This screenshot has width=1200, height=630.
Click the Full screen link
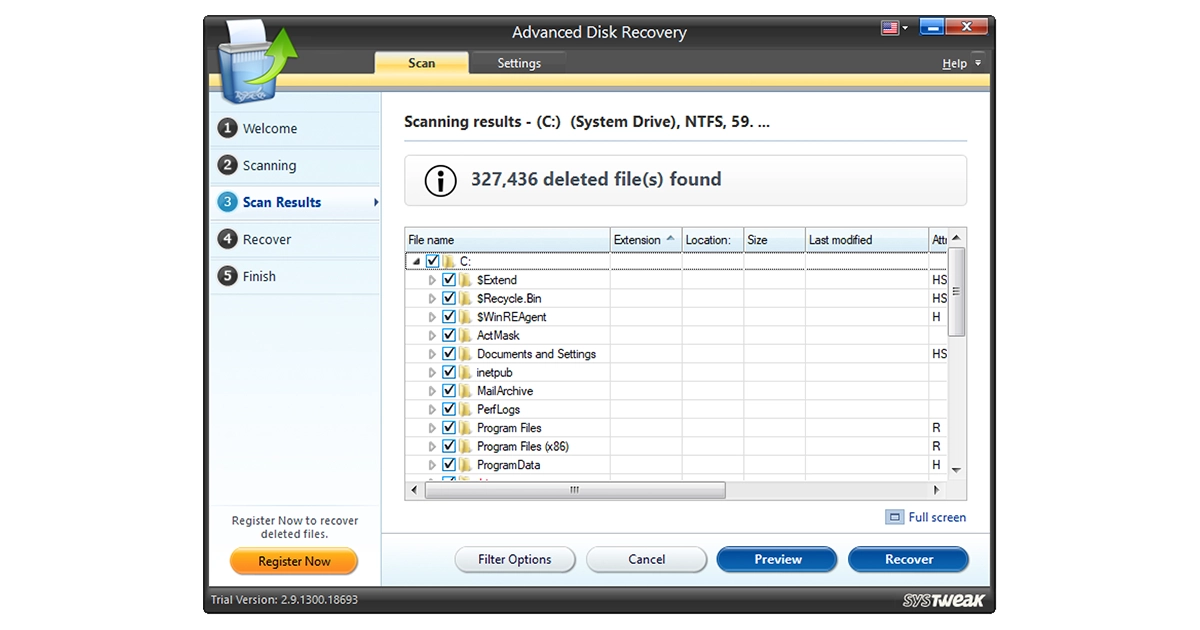[937, 517]
